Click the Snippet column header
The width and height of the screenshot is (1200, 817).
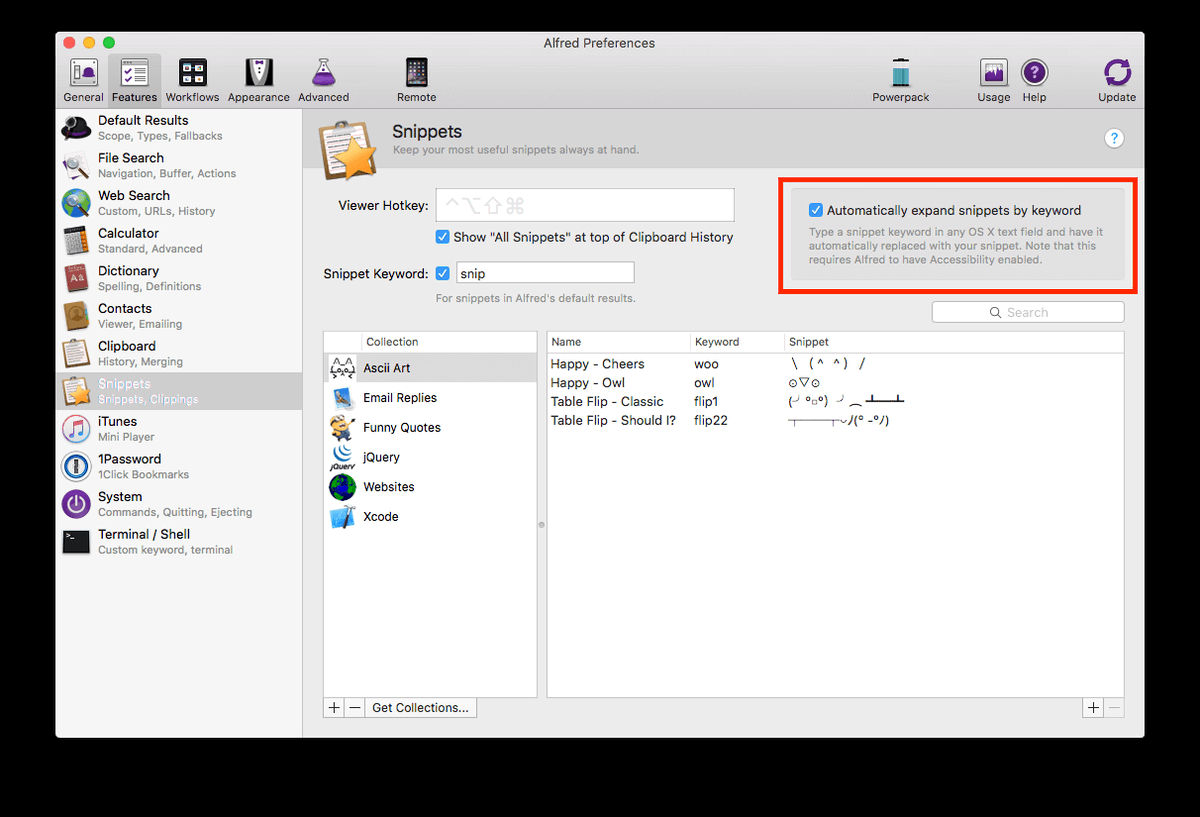click(953, 342)
